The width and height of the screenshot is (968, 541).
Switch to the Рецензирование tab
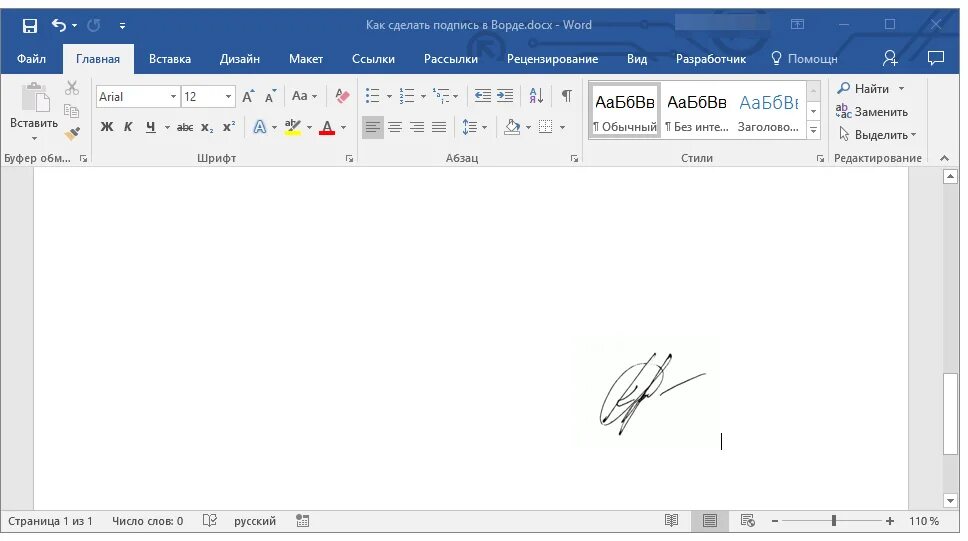(552, 59)
